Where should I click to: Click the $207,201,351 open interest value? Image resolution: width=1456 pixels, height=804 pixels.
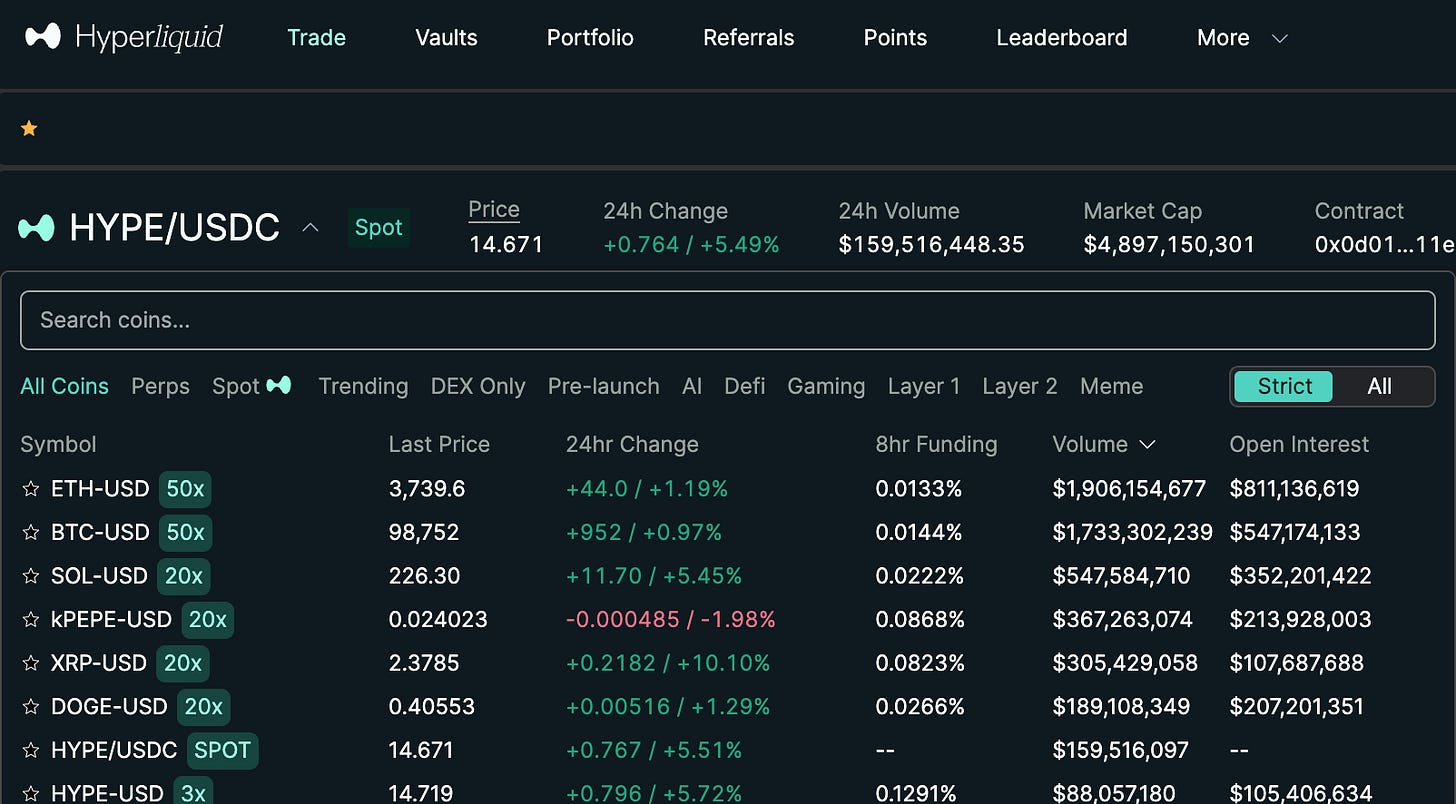[1297, 707]
